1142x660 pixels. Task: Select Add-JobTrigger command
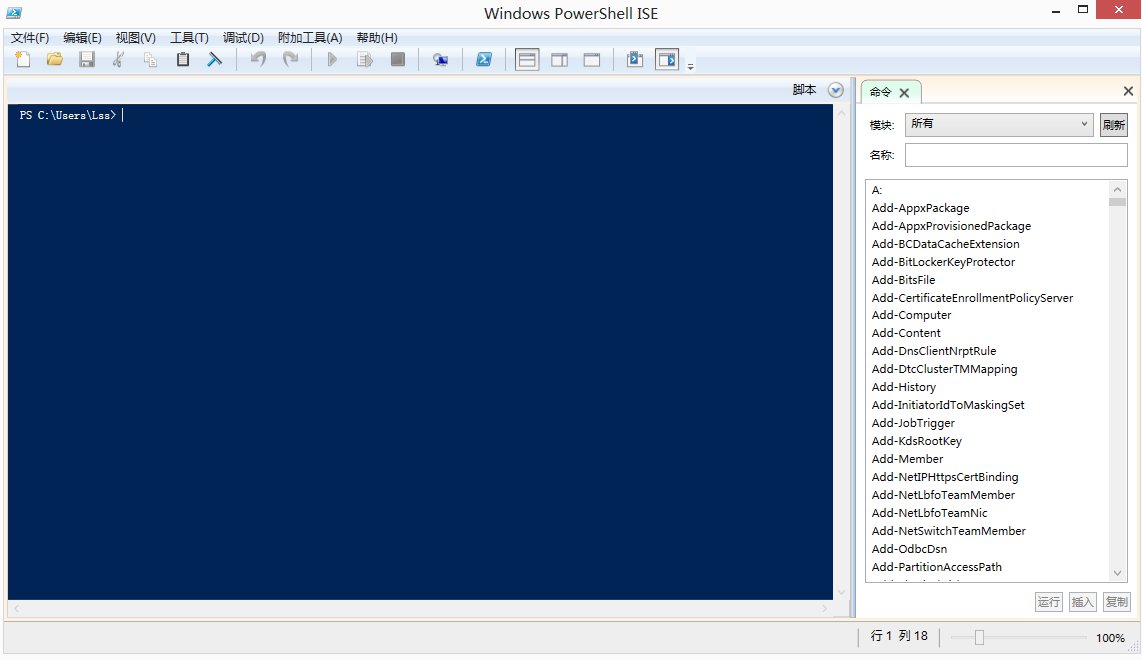913,423
